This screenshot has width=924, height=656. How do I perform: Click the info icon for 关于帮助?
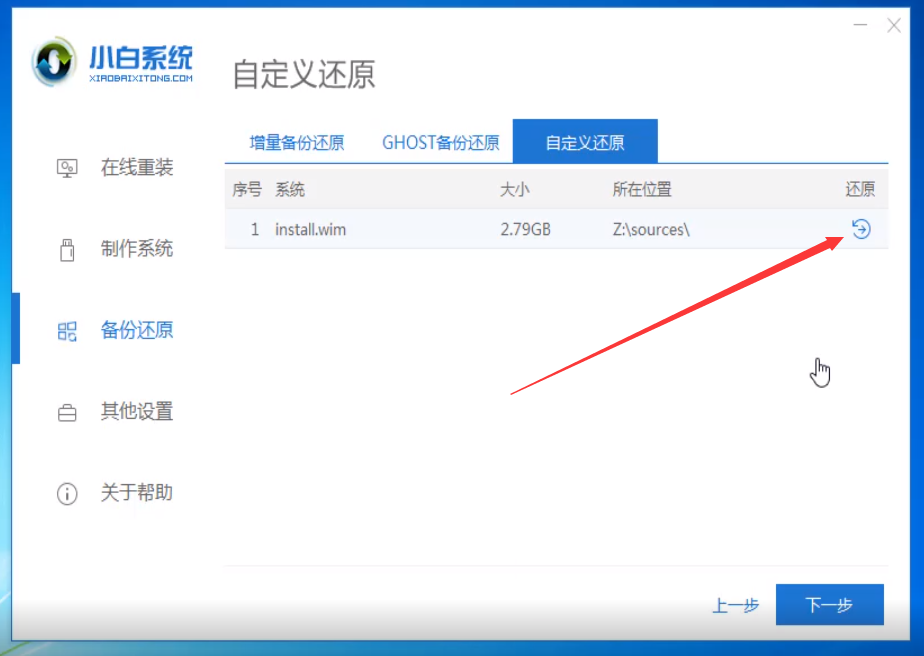67,493
